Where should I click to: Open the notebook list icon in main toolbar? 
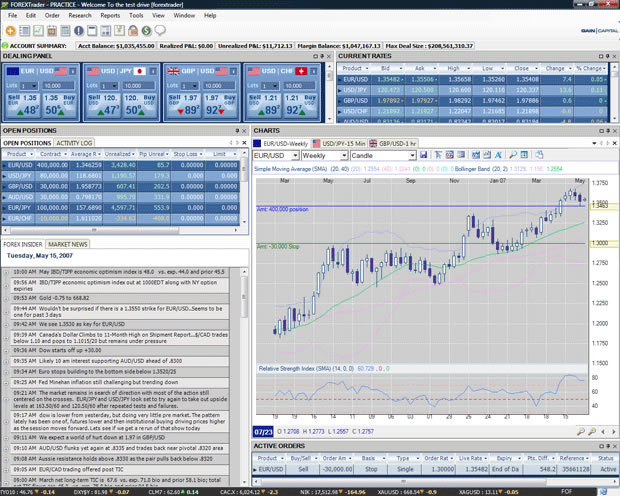[25, 30]
